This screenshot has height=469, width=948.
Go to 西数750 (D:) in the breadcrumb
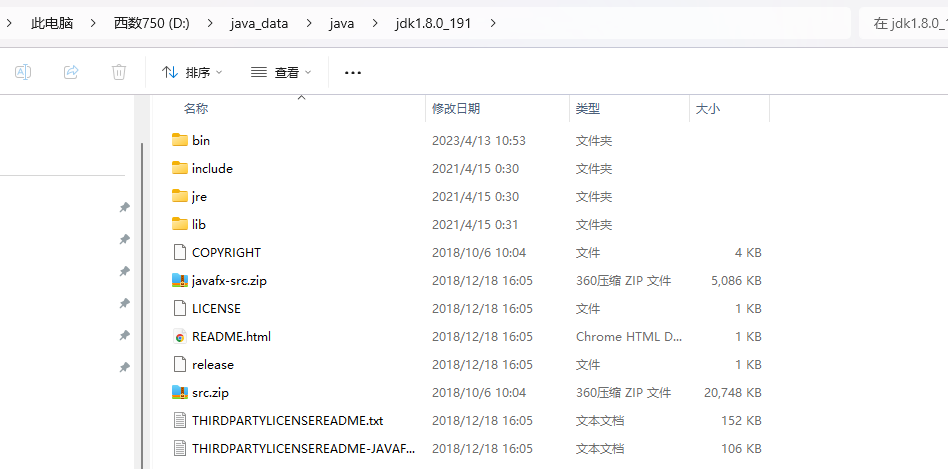pyautogui.click(x=152, y=24)
